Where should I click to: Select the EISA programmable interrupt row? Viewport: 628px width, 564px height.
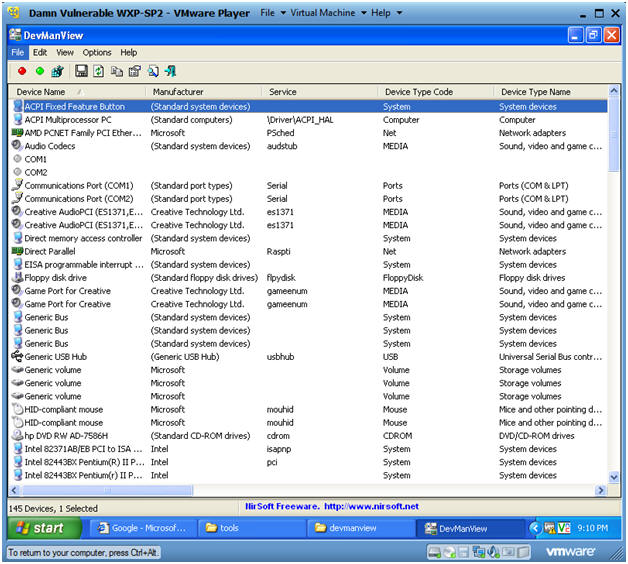tap(308, 264)
